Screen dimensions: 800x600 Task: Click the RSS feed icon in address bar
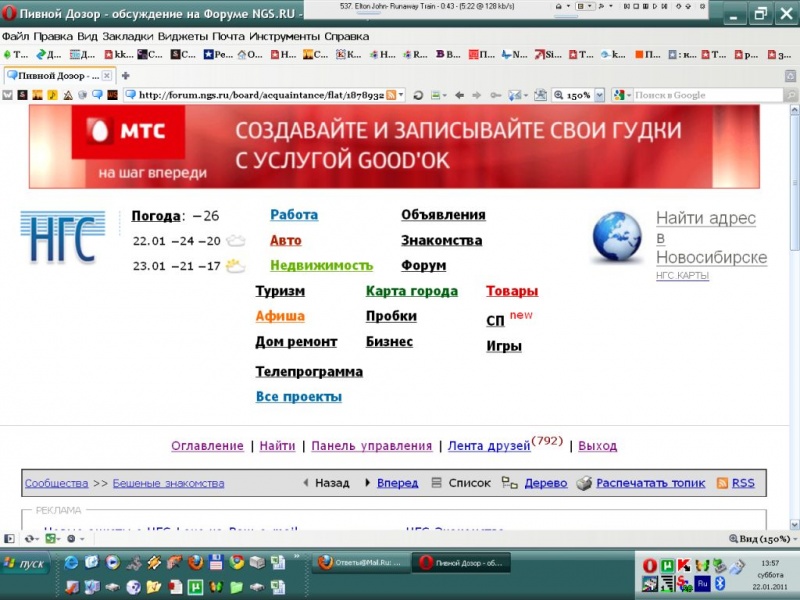392,95
